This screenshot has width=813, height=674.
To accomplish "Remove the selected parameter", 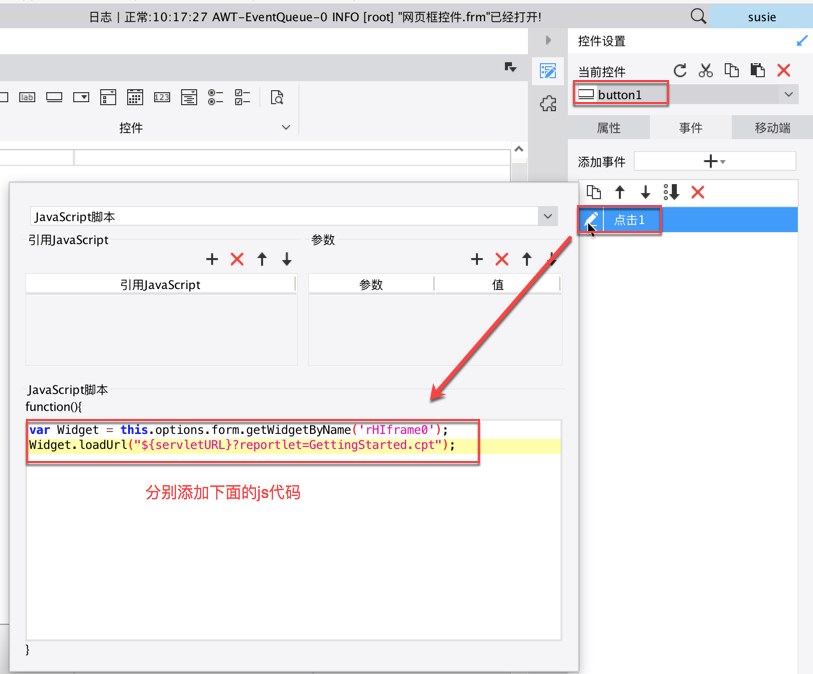I will click(502, 259).
